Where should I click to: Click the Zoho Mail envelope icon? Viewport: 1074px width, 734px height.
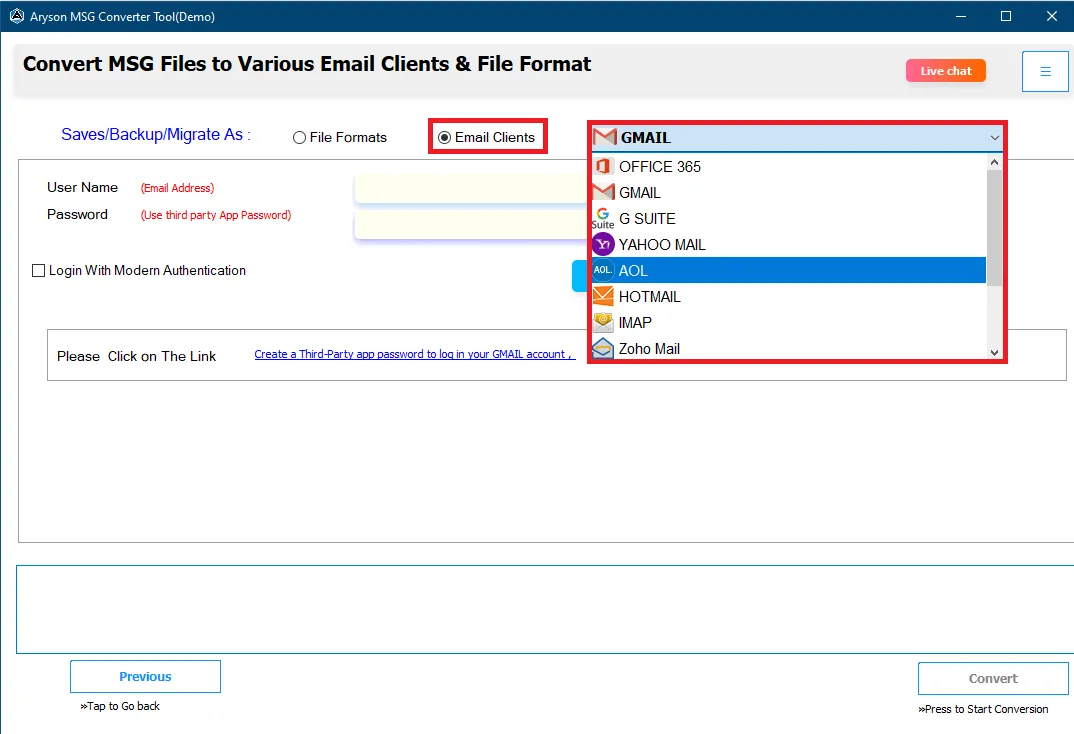[x=603, y=348]
